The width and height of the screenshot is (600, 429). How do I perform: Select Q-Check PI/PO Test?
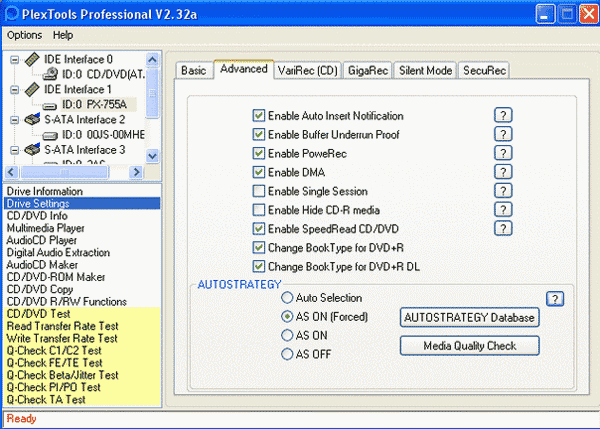(82, 387)
